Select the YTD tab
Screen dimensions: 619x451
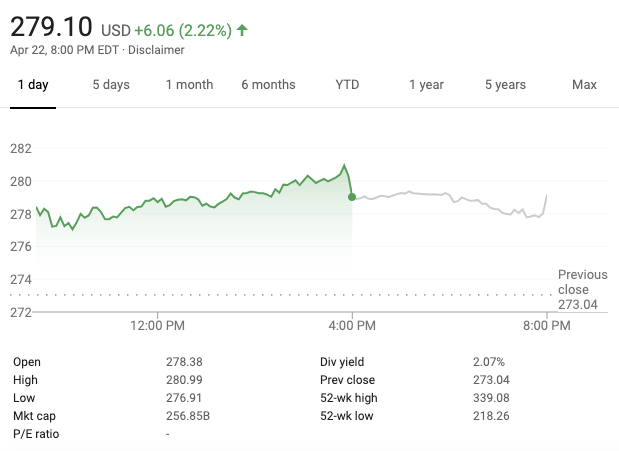click(347, 85)
